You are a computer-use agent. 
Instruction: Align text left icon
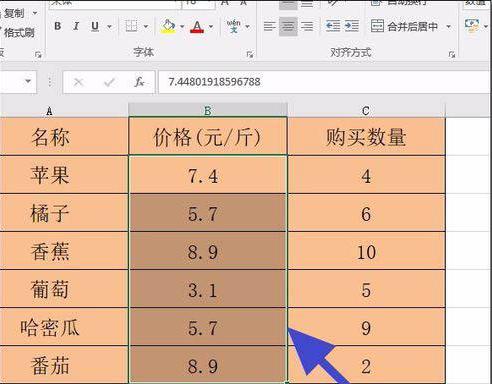pyautogui.click(x=269, y=26)
